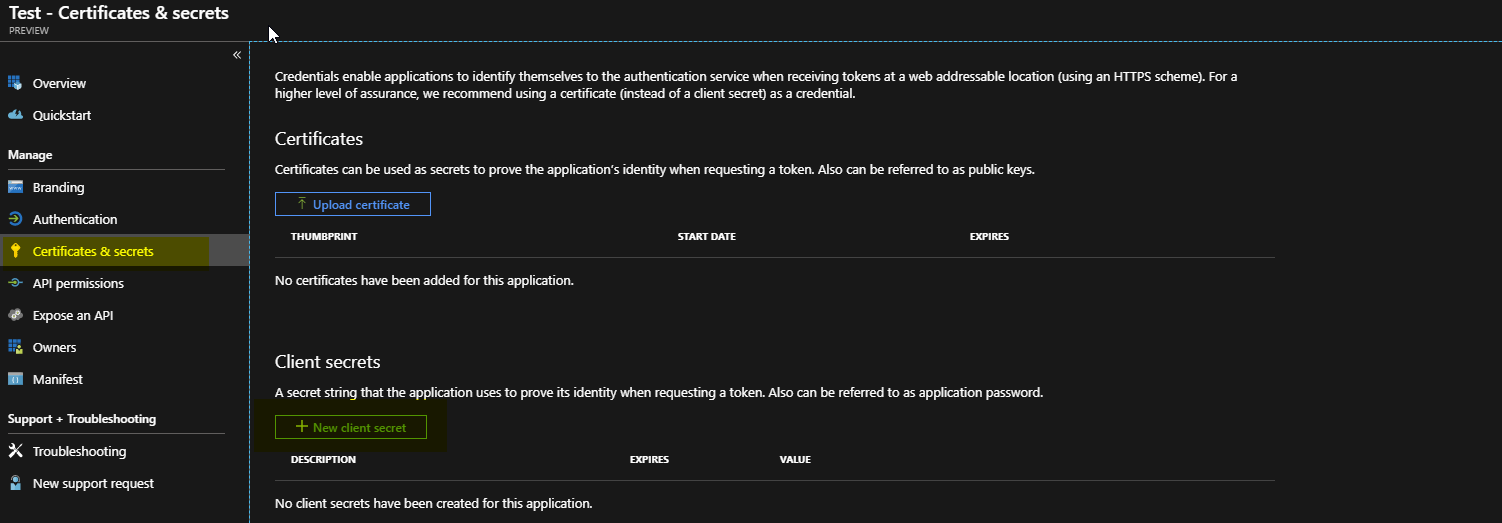Click the Expose an API icon
1502x523 pixels.
tap(15, 315)
